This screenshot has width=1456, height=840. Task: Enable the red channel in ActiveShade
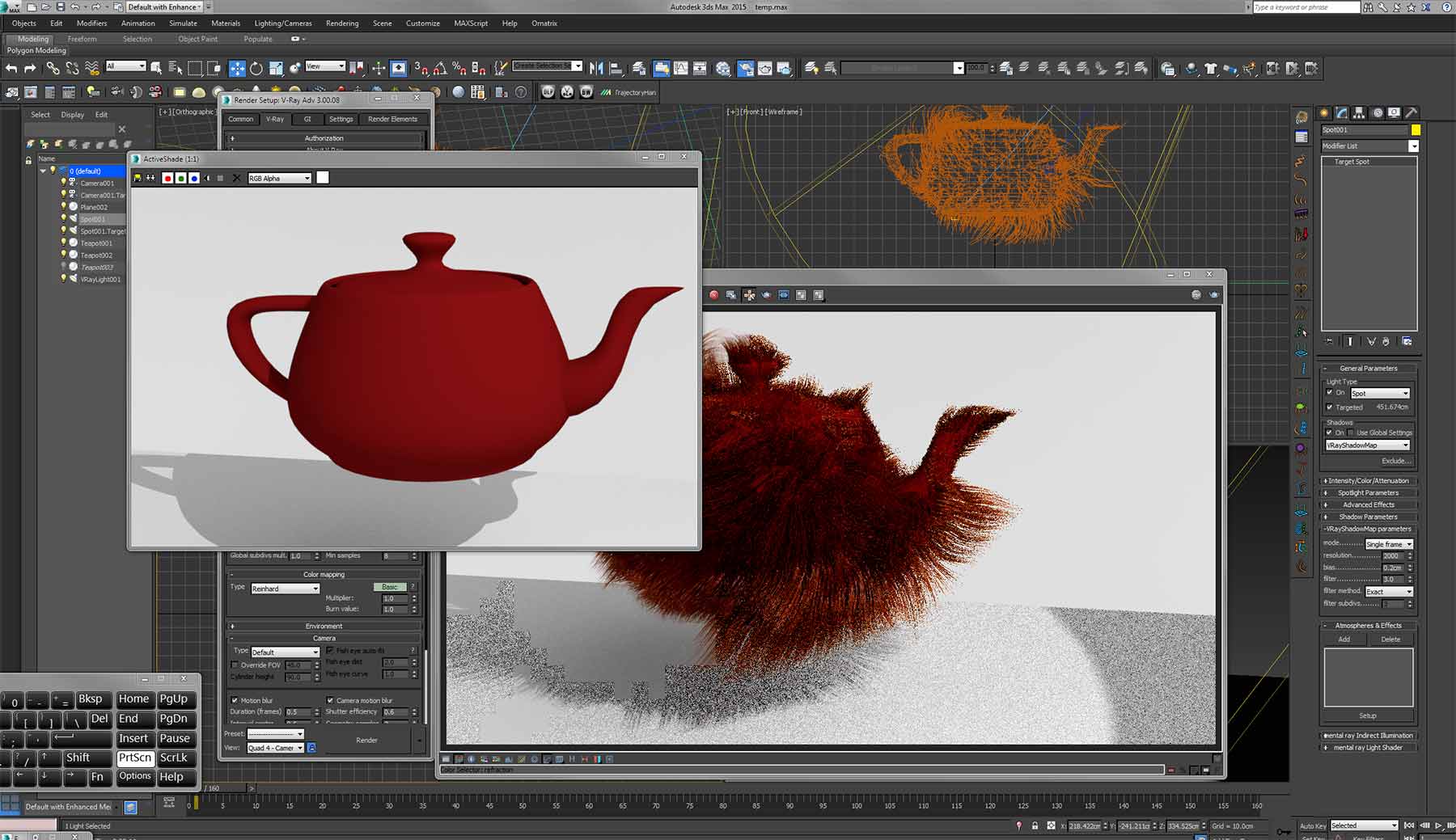[x=167, y=178]
